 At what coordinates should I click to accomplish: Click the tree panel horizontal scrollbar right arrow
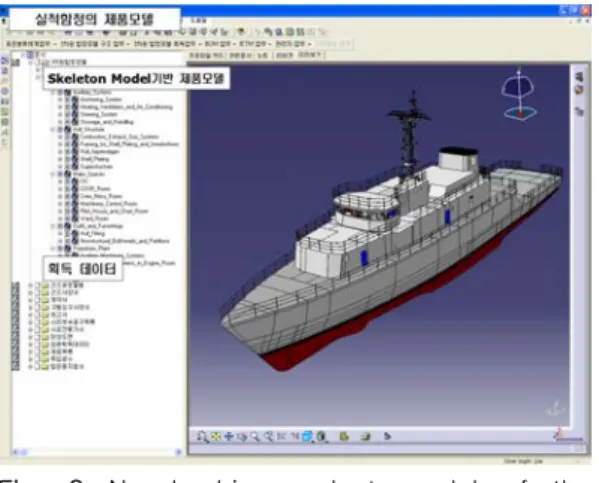pyautogui.click(x=178, y=452)
